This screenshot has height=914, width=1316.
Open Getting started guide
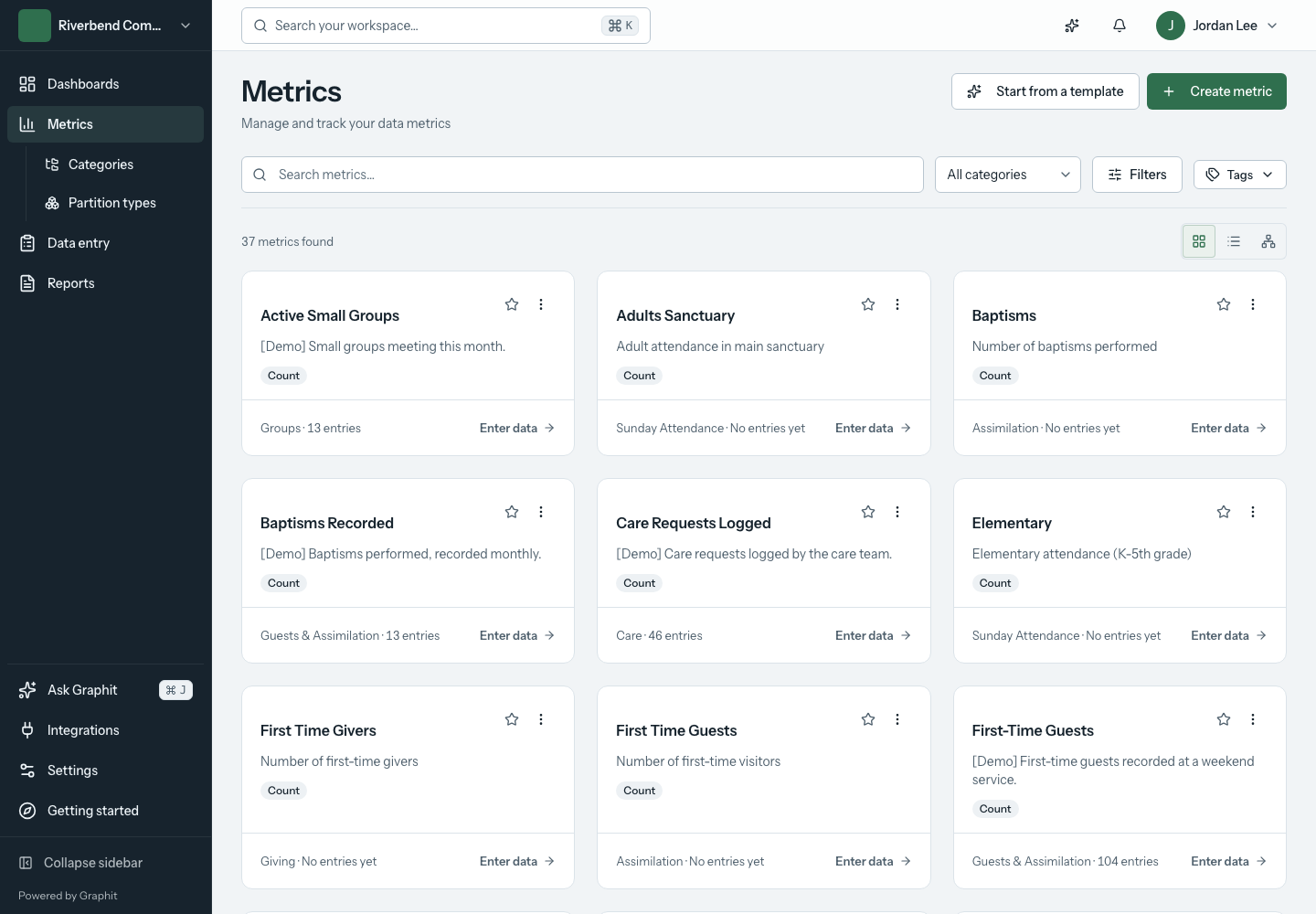(106, 811)
